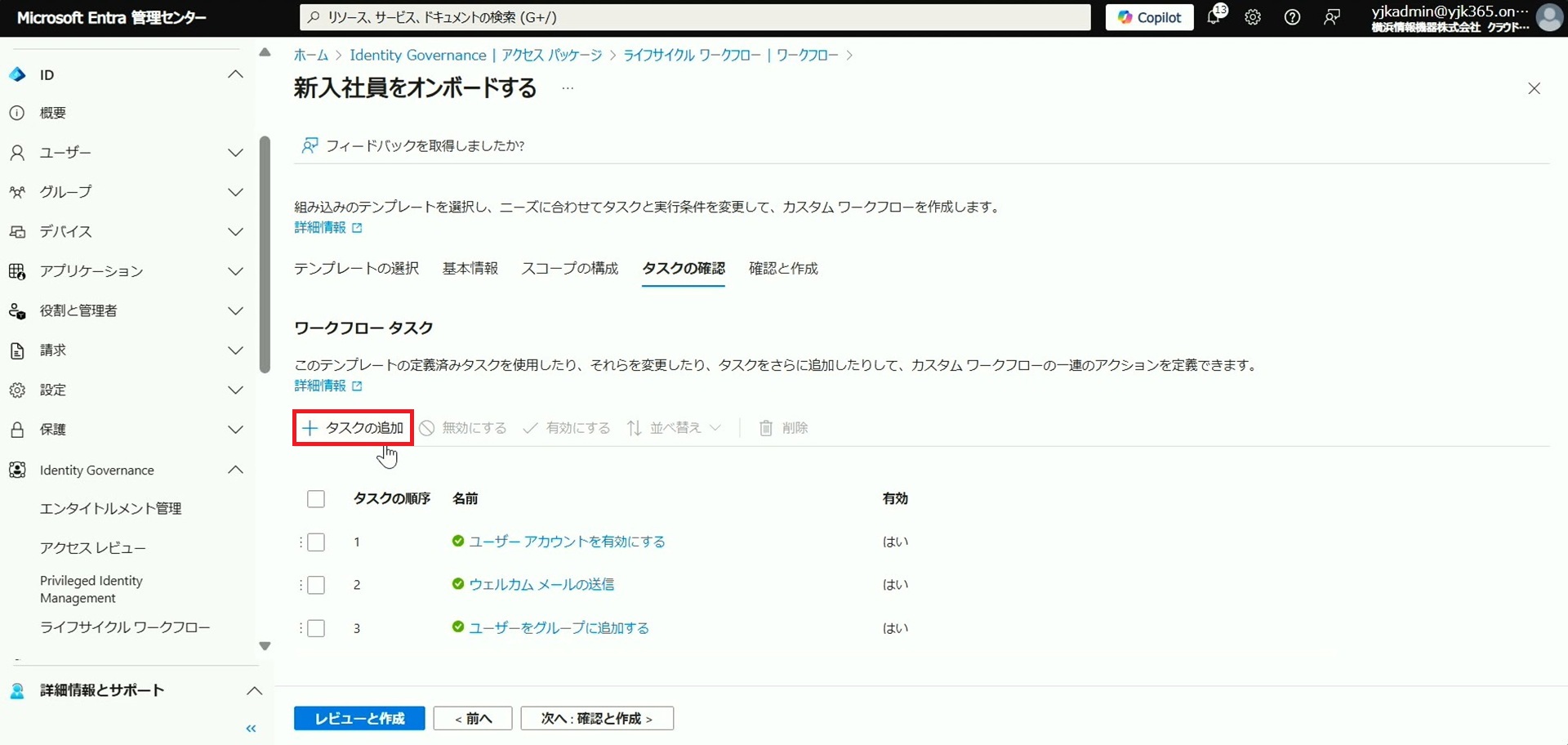
Task: Click the ユーザー person icon in the sidebar
Action: (17, 153)
